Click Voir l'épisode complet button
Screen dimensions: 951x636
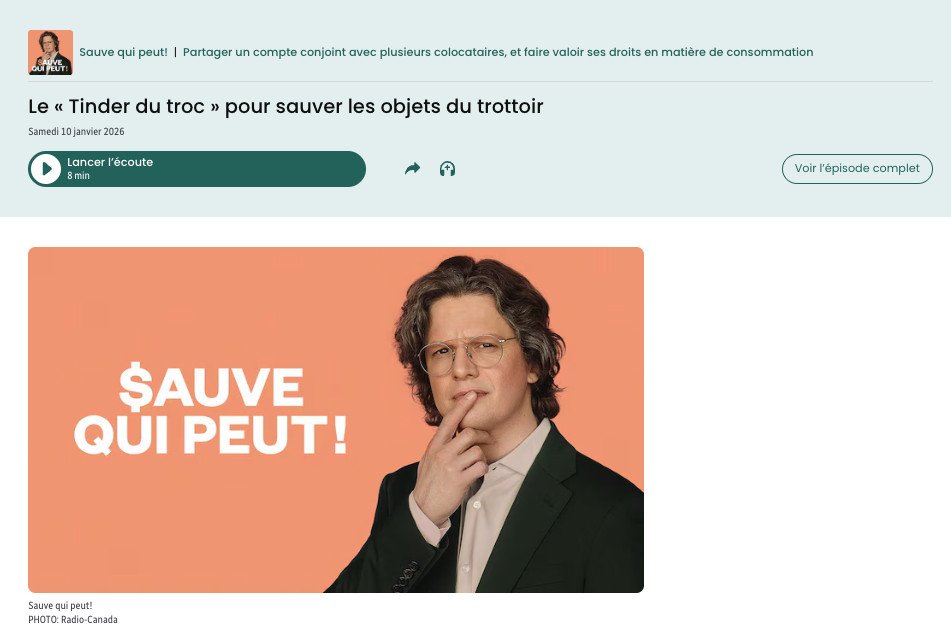pyautogui.click(x=857, y=169)
